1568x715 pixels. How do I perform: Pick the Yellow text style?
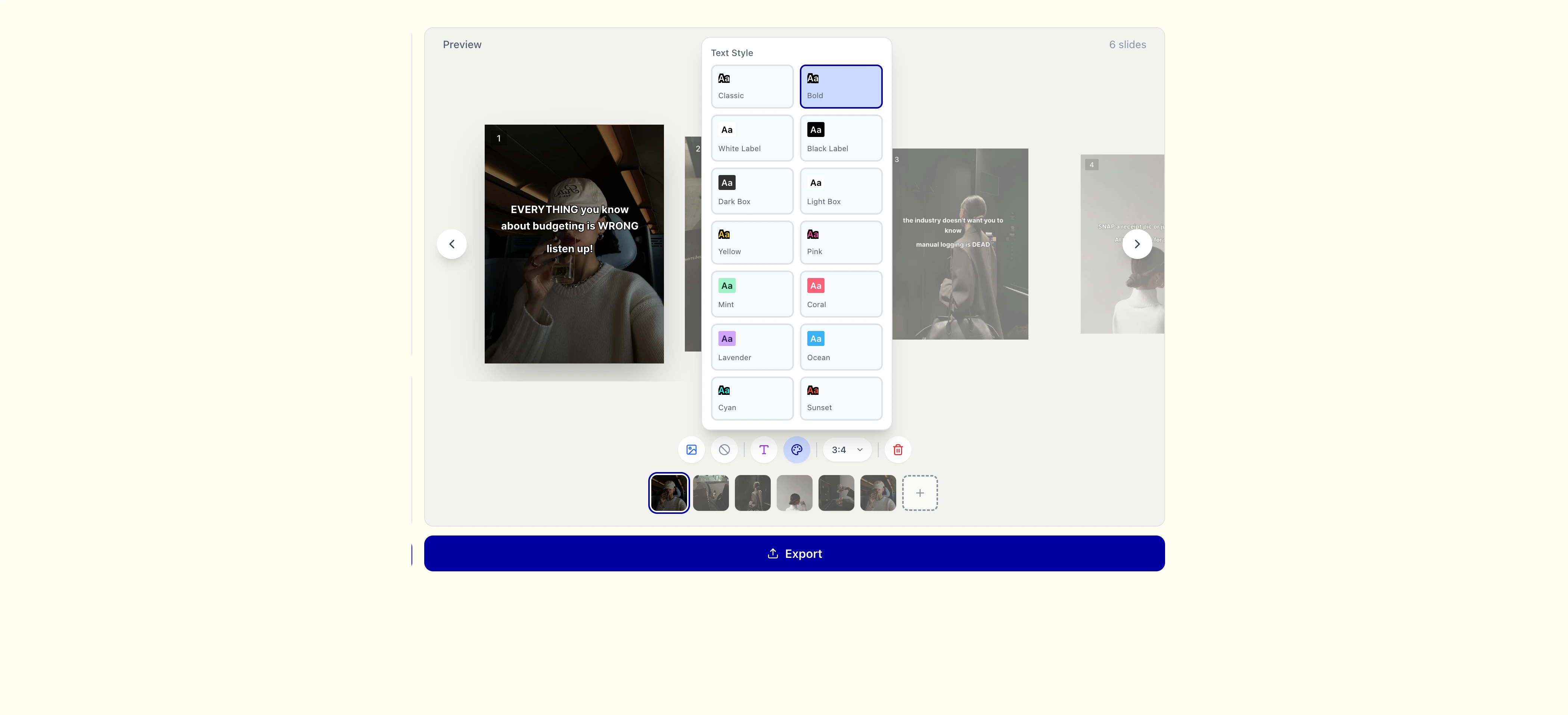[x=752, y=242]
